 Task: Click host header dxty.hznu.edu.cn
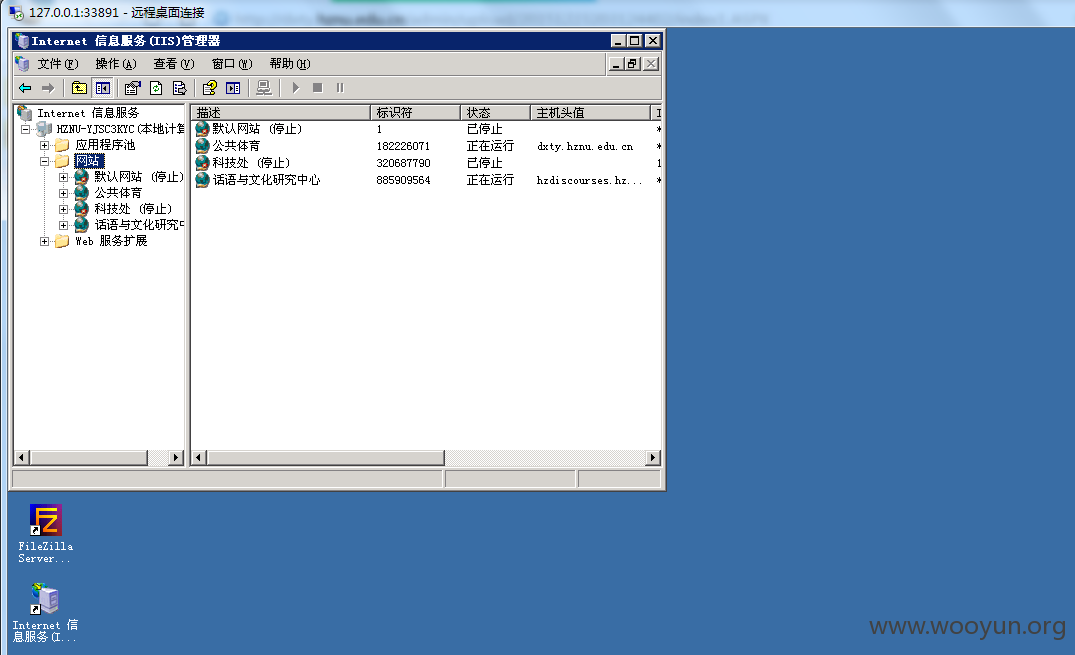585,146
